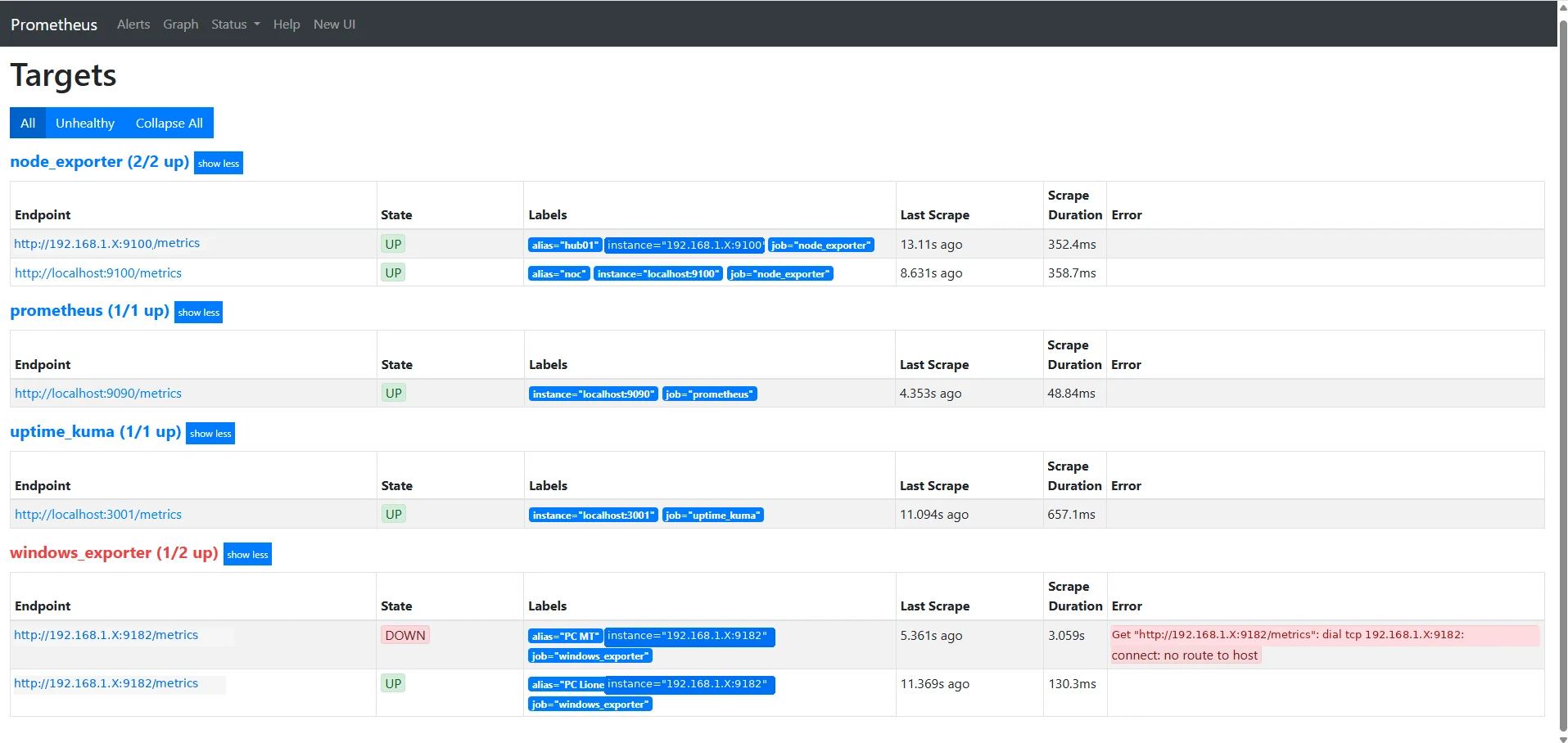Click the UP badge in PC Lione row
Screen dimensions: 1568x743
click(394, 683)
